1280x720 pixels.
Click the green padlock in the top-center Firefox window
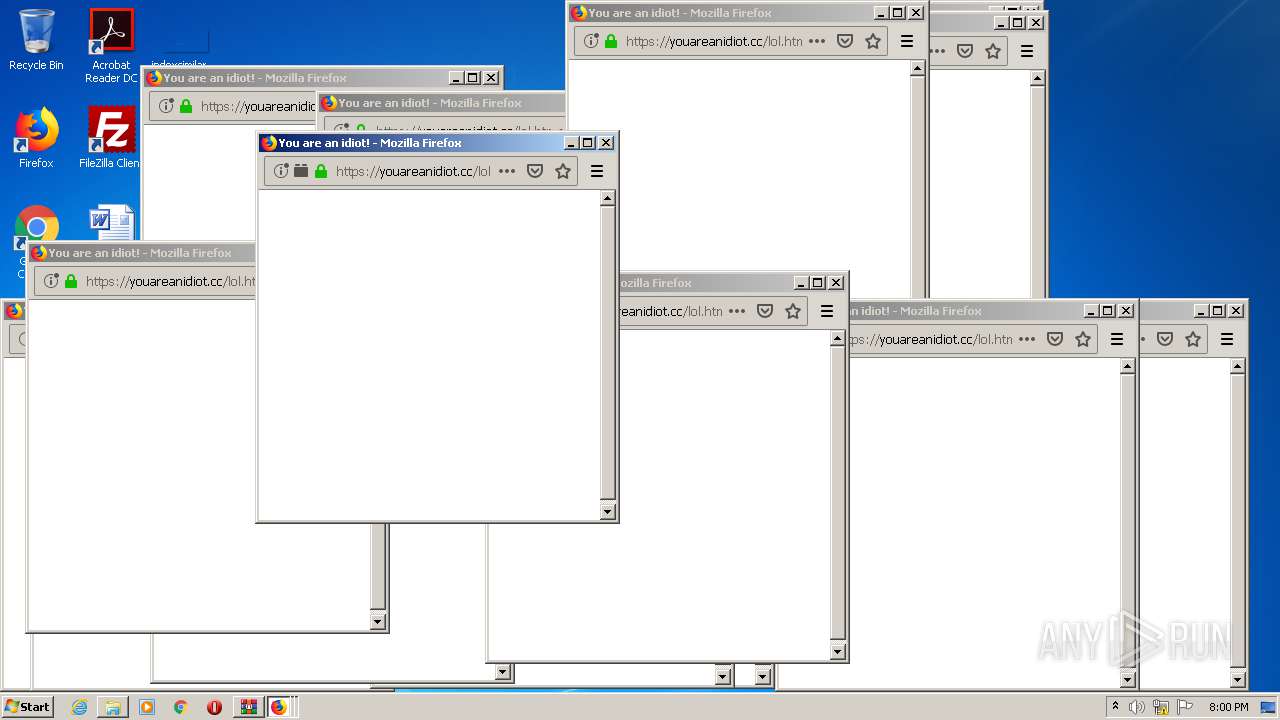point(611,41)
